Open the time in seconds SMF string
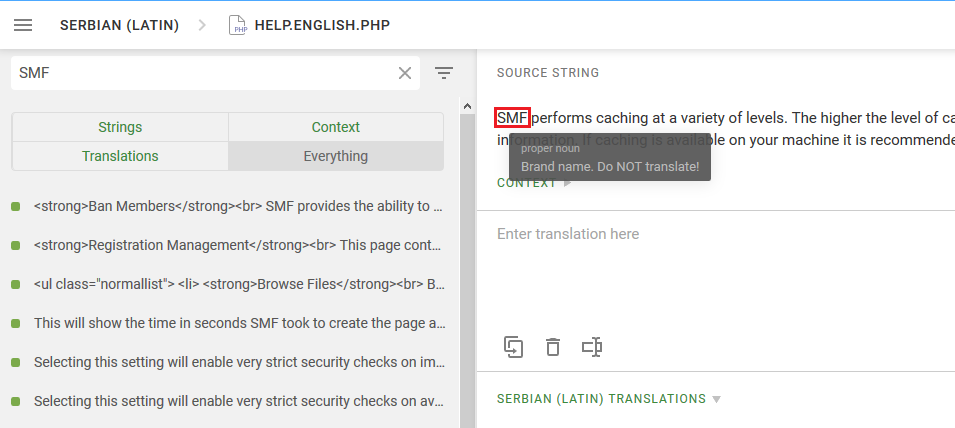The width and height of the screenshot is (955, 428). coord(238,323)
